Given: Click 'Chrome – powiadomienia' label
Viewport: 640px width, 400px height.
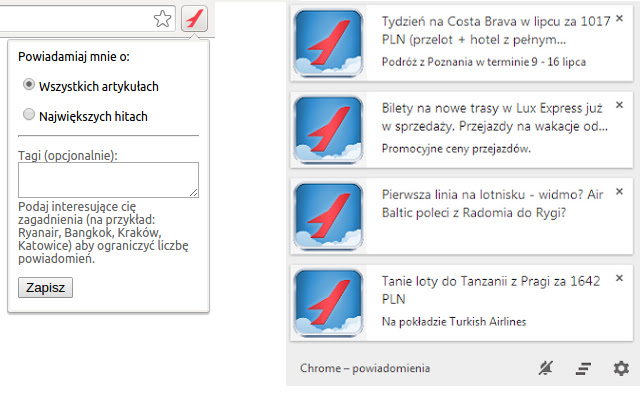Looking at the screenshot, I should tap(365, 368).
